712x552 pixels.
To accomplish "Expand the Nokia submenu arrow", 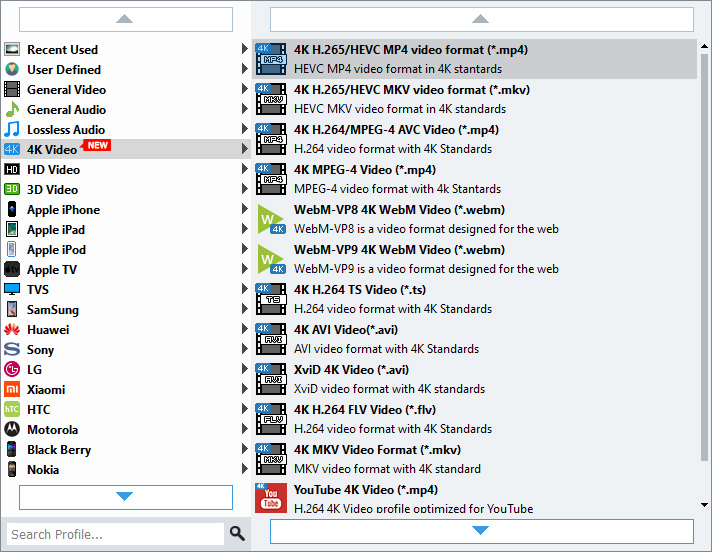I will click(x=244, y=468).
